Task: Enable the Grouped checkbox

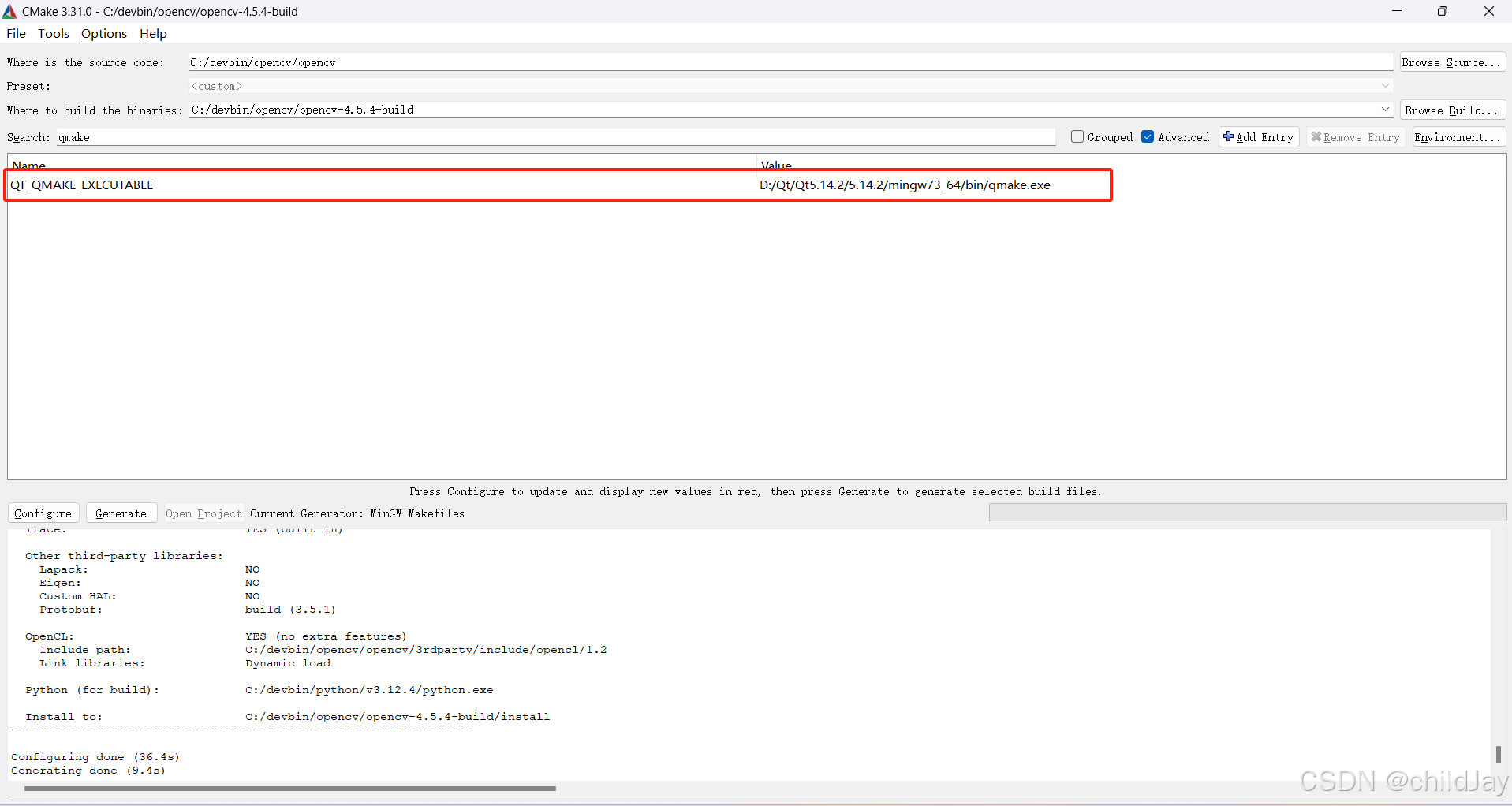Action: [x=1077, y=136]
